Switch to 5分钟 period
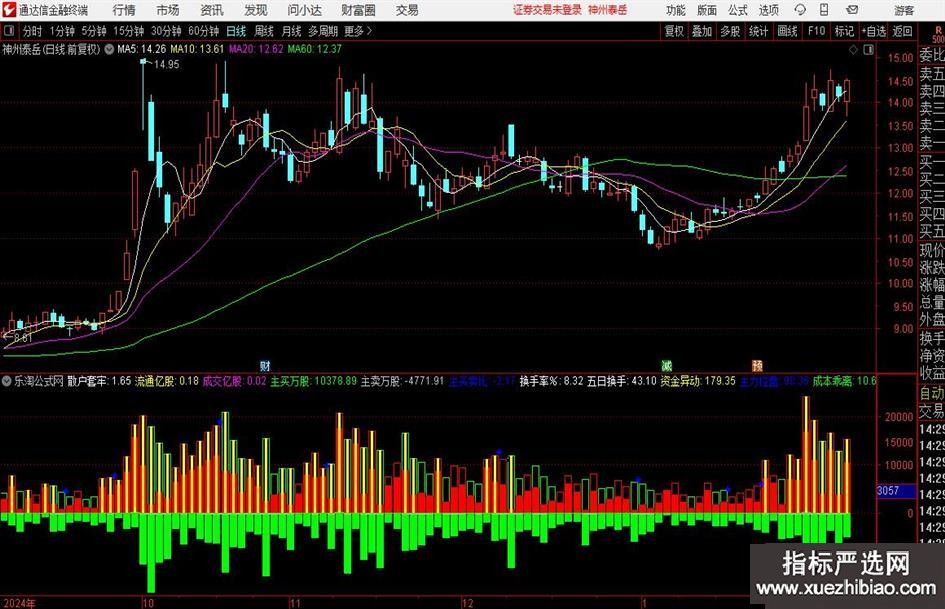This screenshot has width=945, height=609. 94,31
